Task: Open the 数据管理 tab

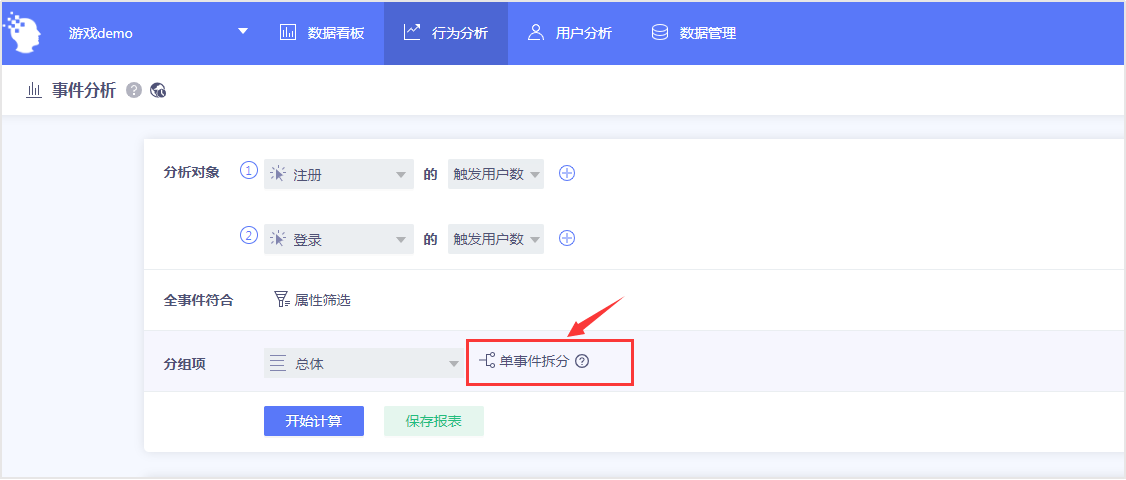Action: [x=694, y=33]
